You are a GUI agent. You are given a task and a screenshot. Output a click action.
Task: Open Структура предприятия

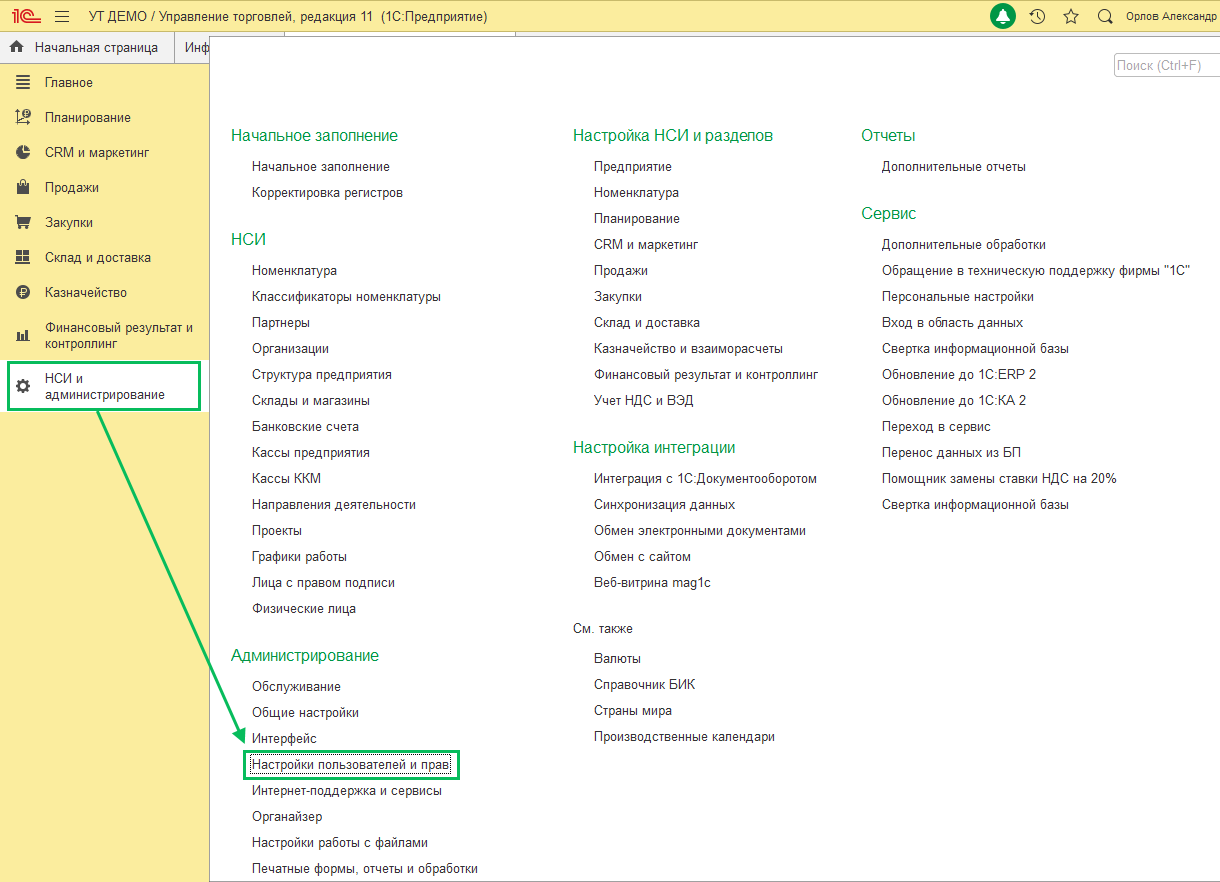click(x=322, y=374)
